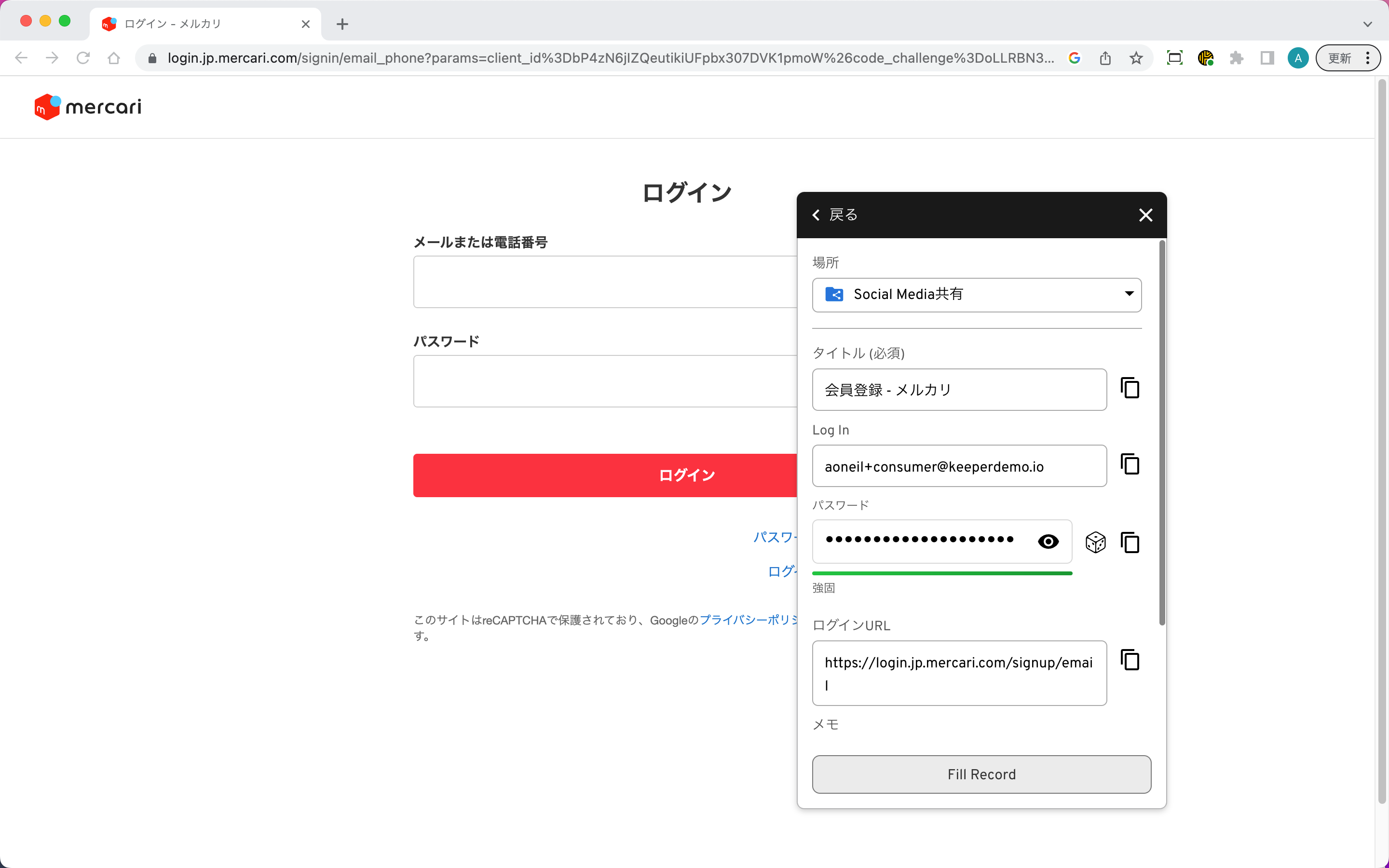Open the browser extensions puzzle icon
This screenshot has width=1389, height=868.
[x=1236, y=58]
